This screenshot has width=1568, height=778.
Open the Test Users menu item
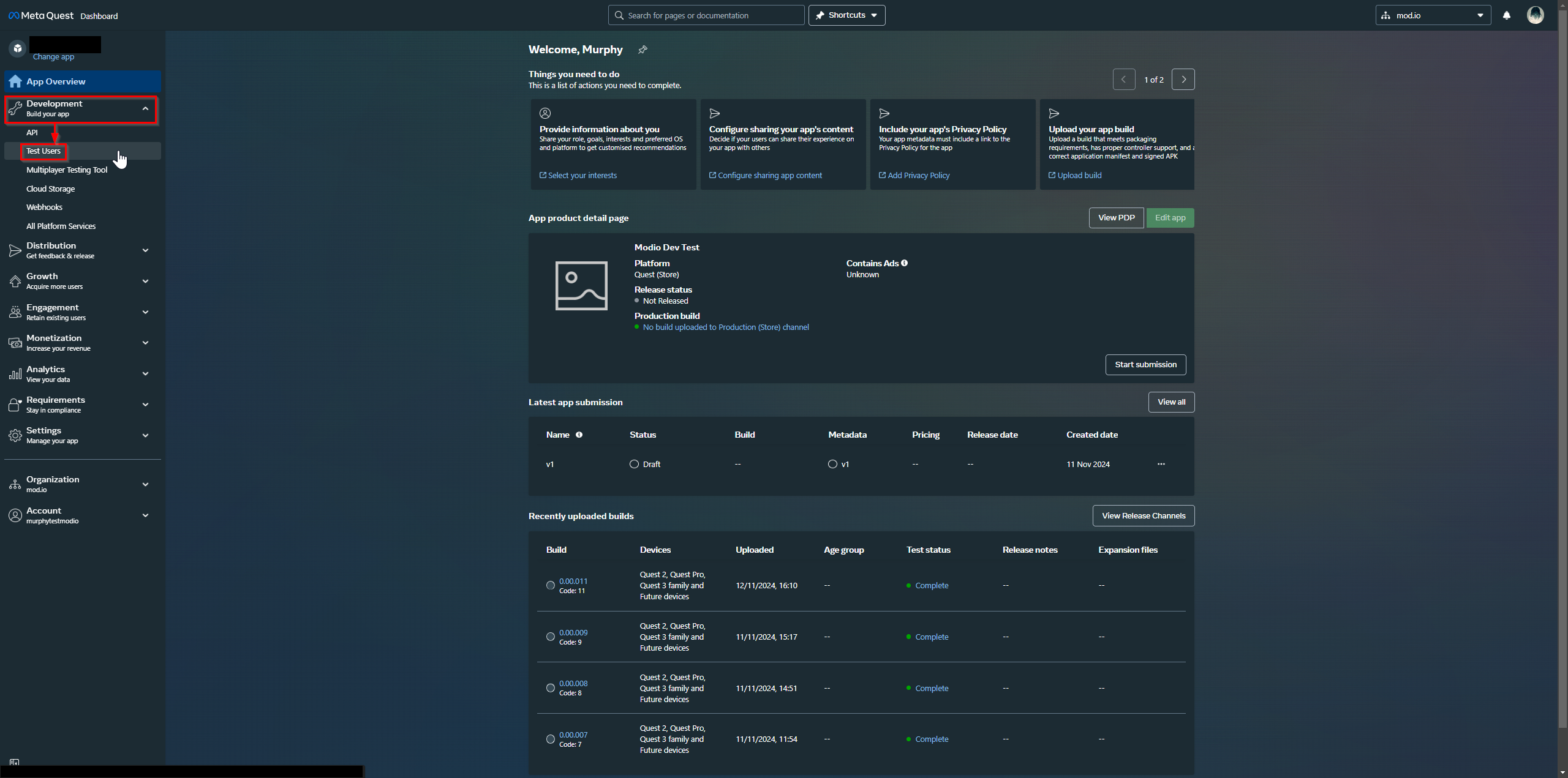(x=43, y=151)
